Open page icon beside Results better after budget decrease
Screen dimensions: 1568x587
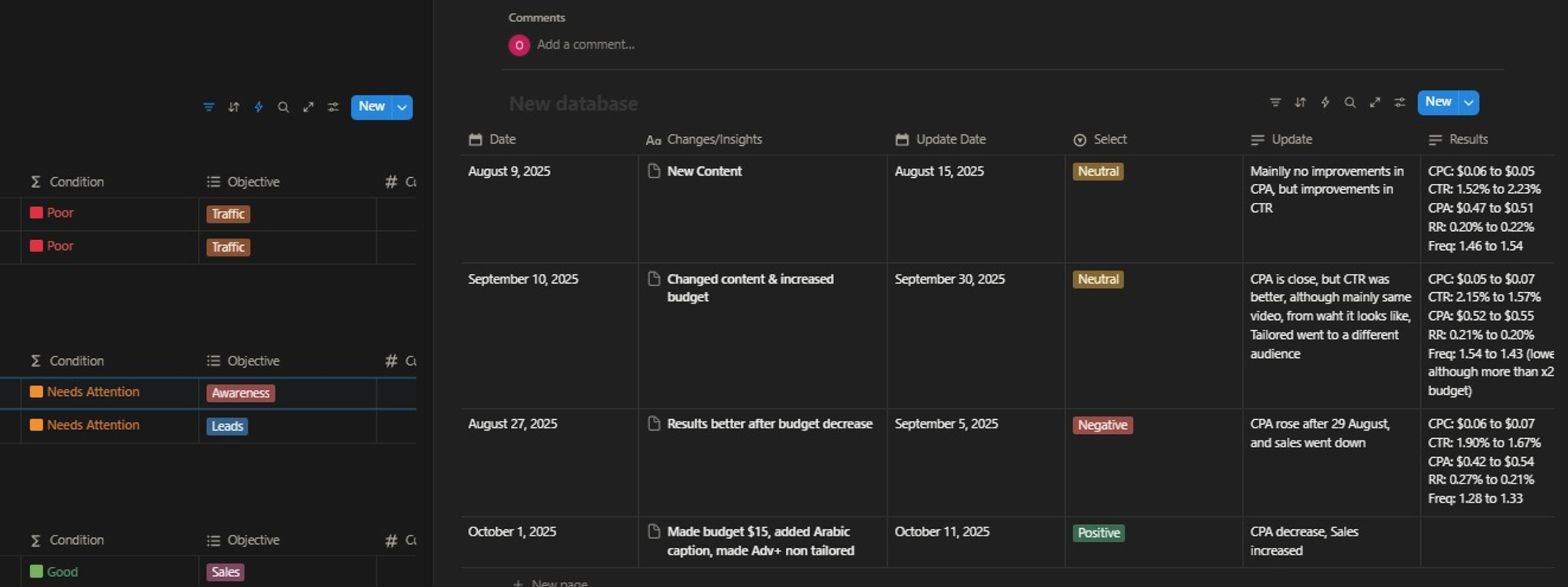point(654,423)
